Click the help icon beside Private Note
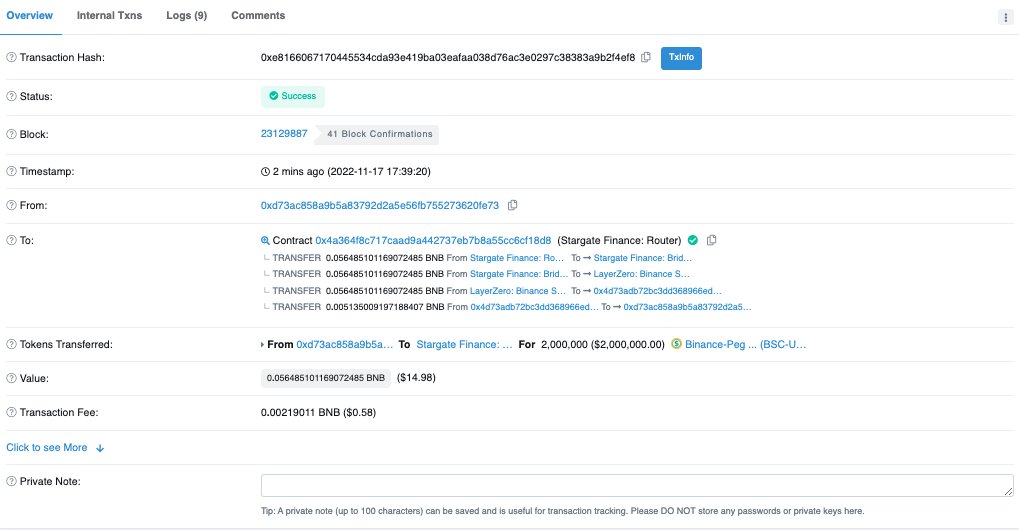1019x530 pixels. pos(11,481)
